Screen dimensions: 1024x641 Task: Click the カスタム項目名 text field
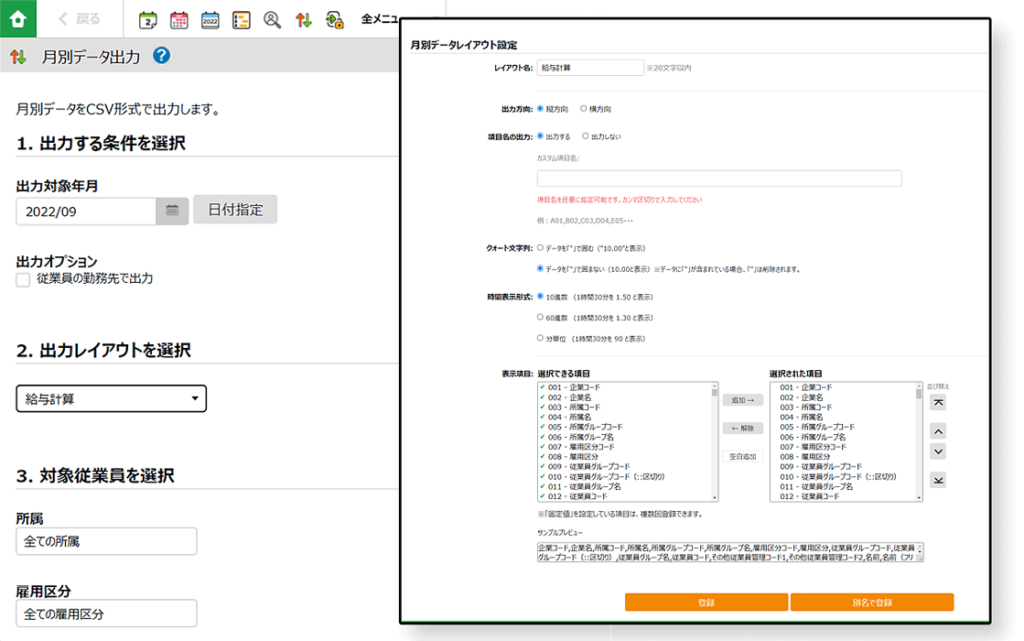pos(719,179)
